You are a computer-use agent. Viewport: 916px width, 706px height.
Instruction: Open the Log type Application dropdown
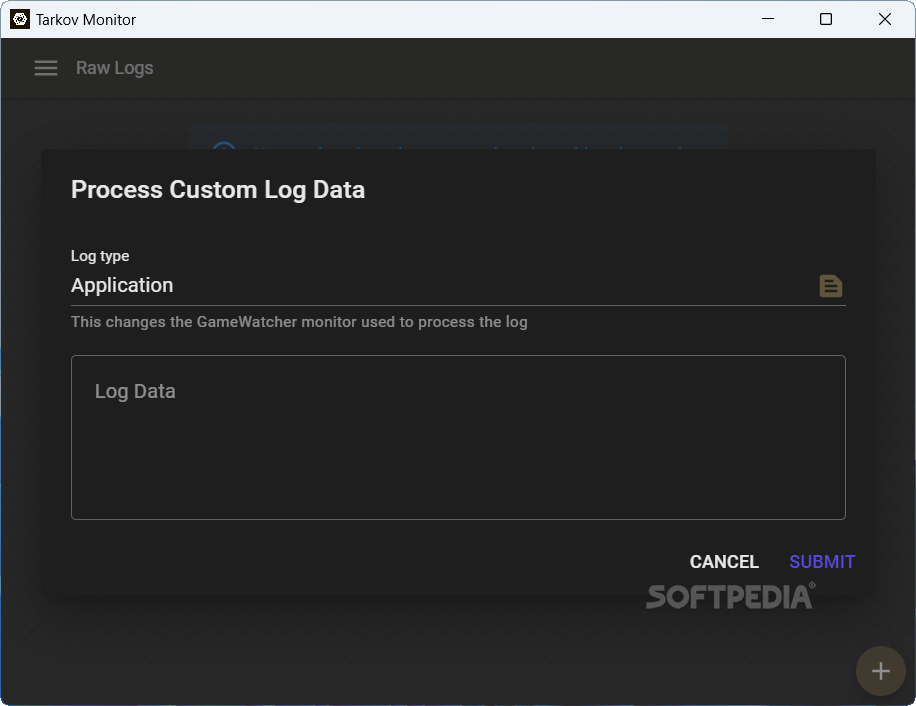tap(458, 286)
